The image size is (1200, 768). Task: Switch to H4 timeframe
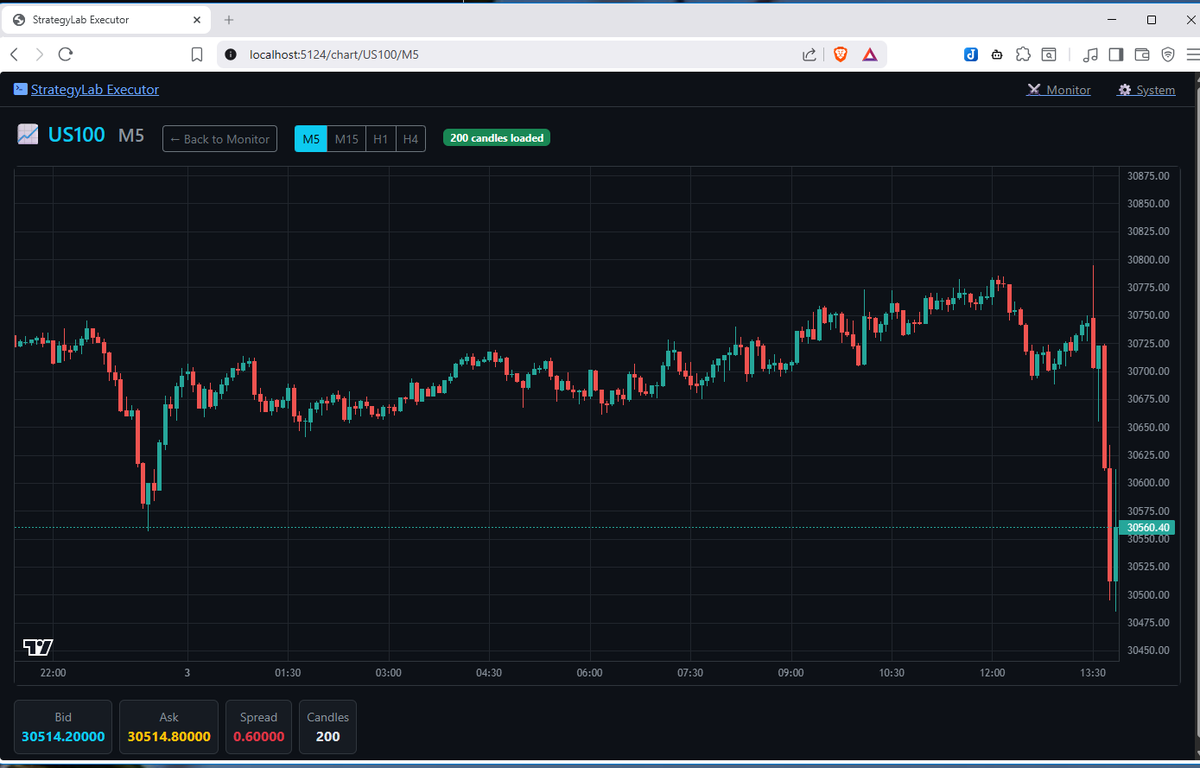click(x=410, y=139)
